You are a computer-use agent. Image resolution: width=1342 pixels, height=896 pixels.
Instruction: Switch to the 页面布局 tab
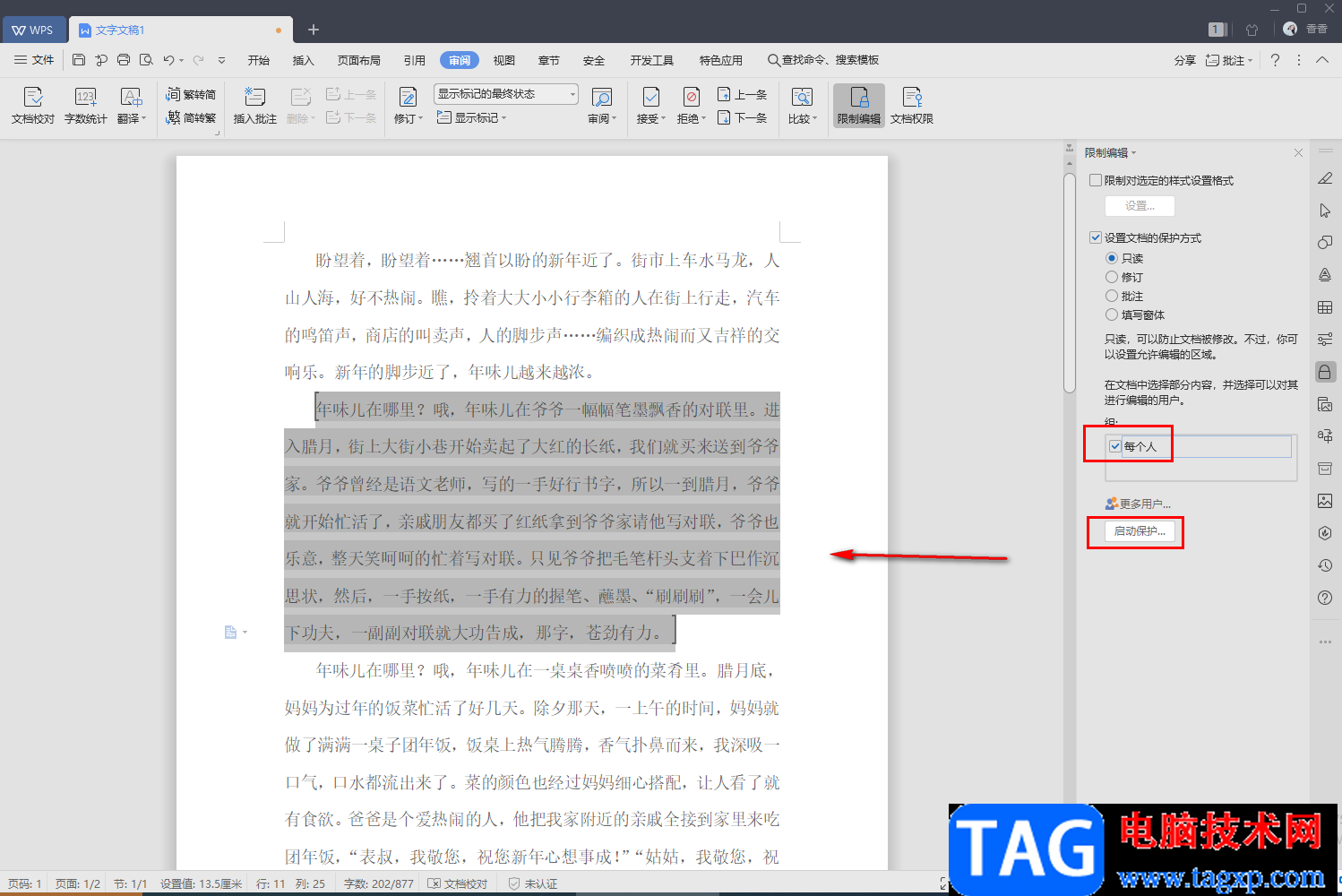click(359, 60)
